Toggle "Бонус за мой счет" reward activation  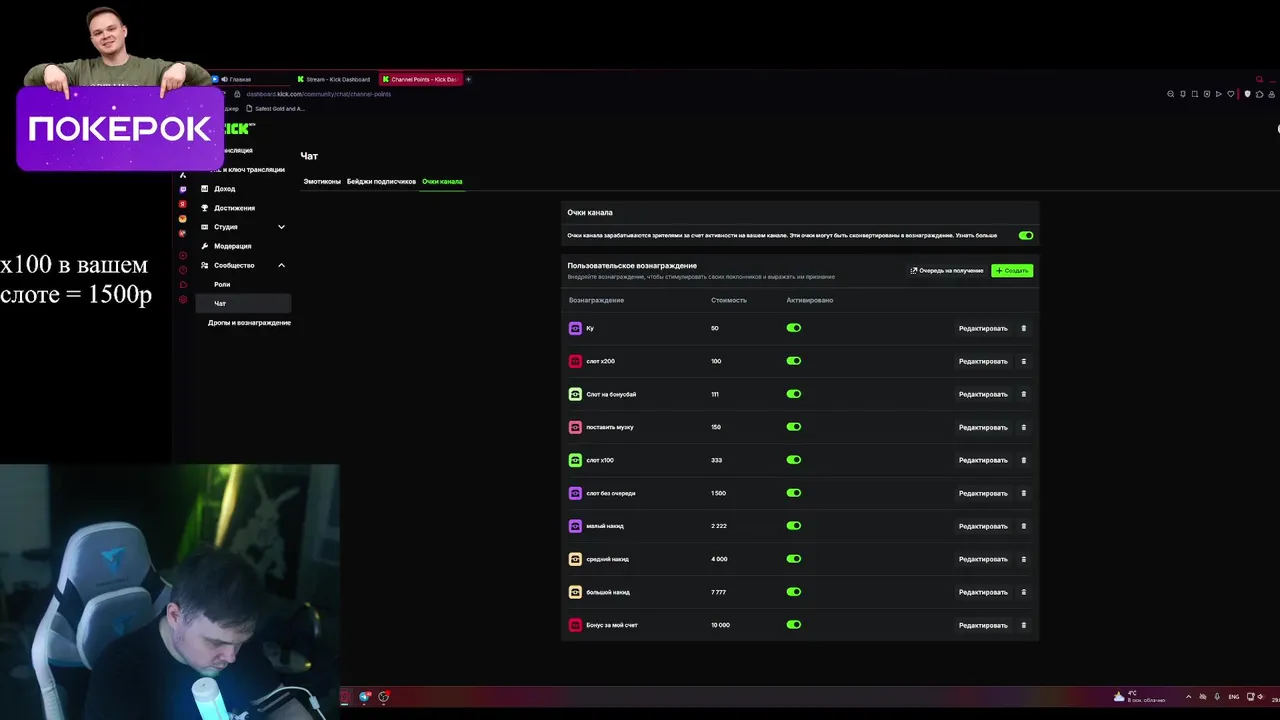click(794, 625)
